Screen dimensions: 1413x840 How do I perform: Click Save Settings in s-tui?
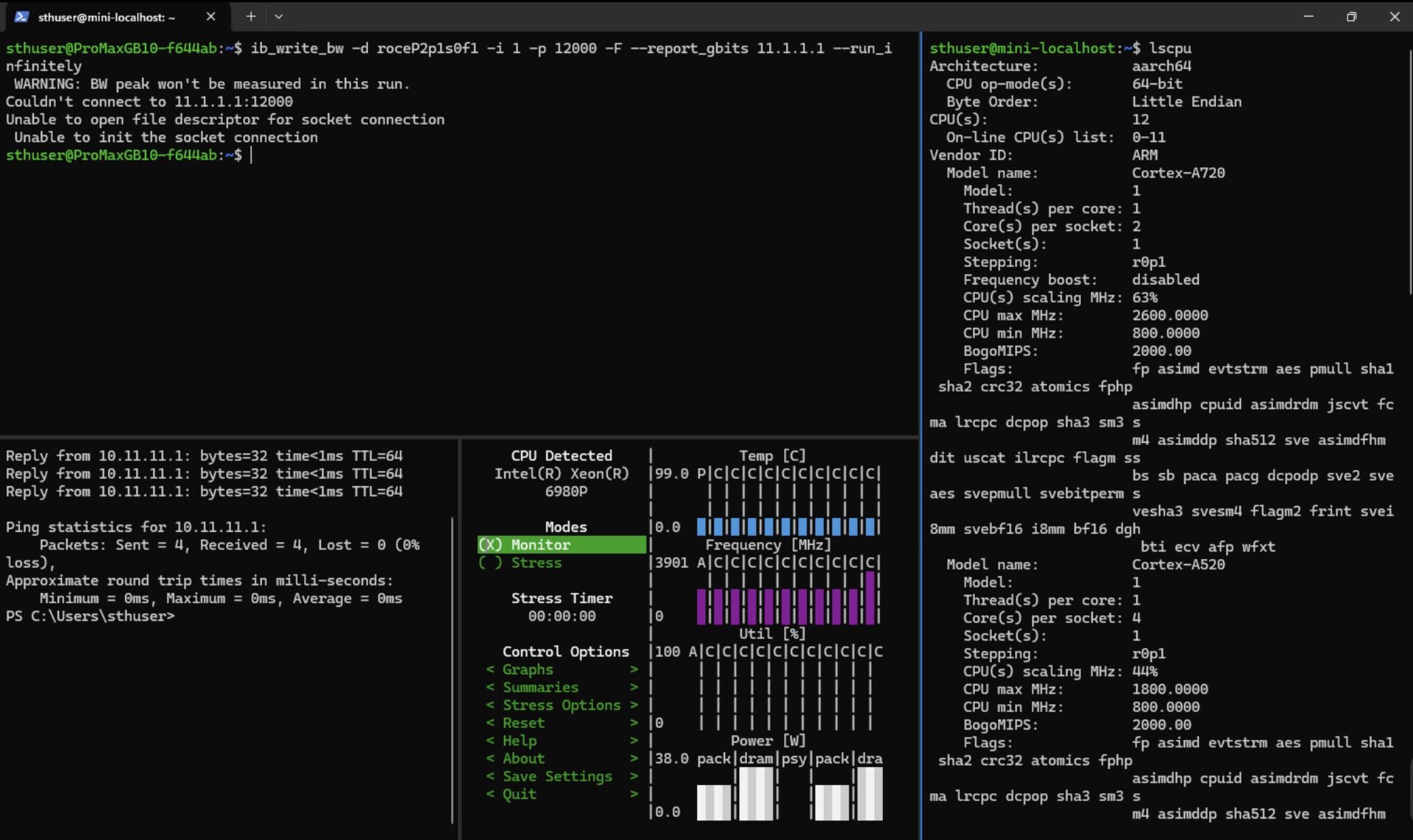coord(556,776)
